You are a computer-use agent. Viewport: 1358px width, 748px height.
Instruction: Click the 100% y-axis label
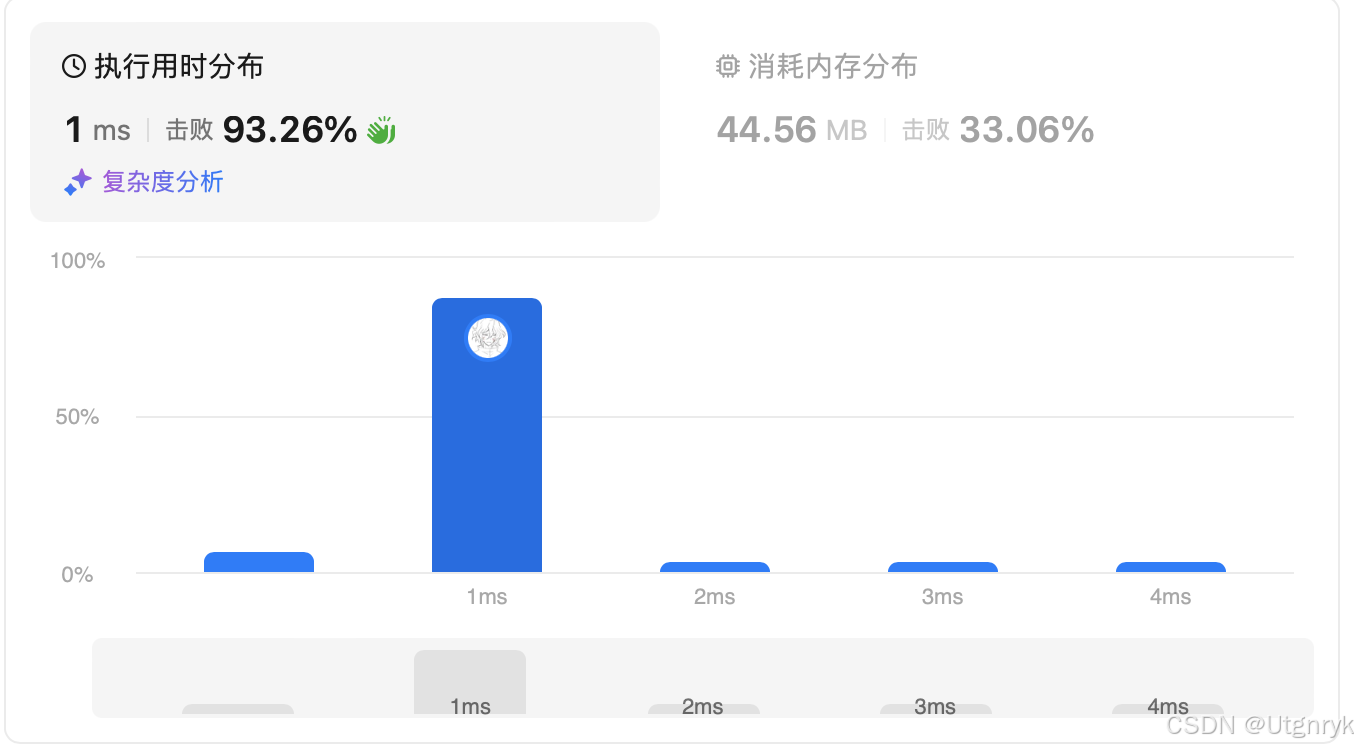click(x=78, y=261)
